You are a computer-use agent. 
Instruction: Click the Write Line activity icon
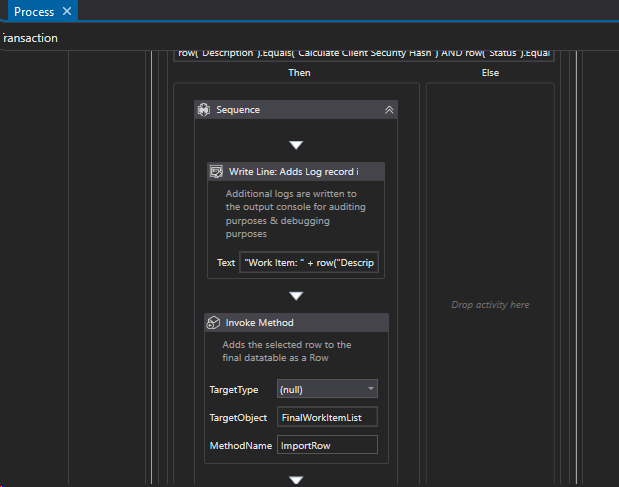tap(216, 172)
